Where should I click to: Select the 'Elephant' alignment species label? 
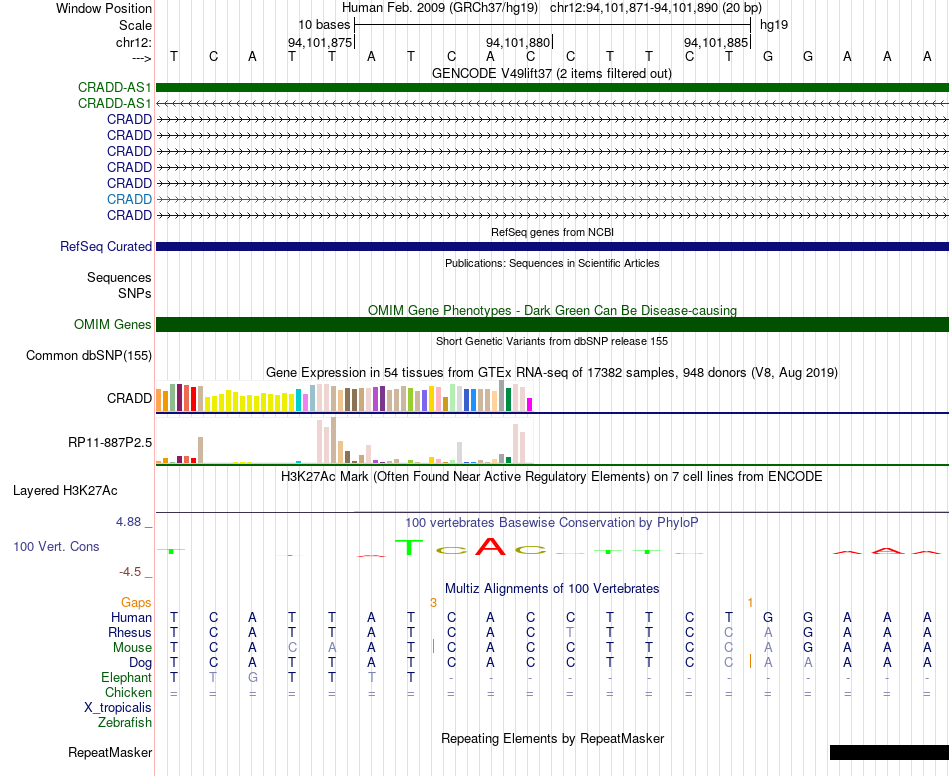click(x=127, y=677)
